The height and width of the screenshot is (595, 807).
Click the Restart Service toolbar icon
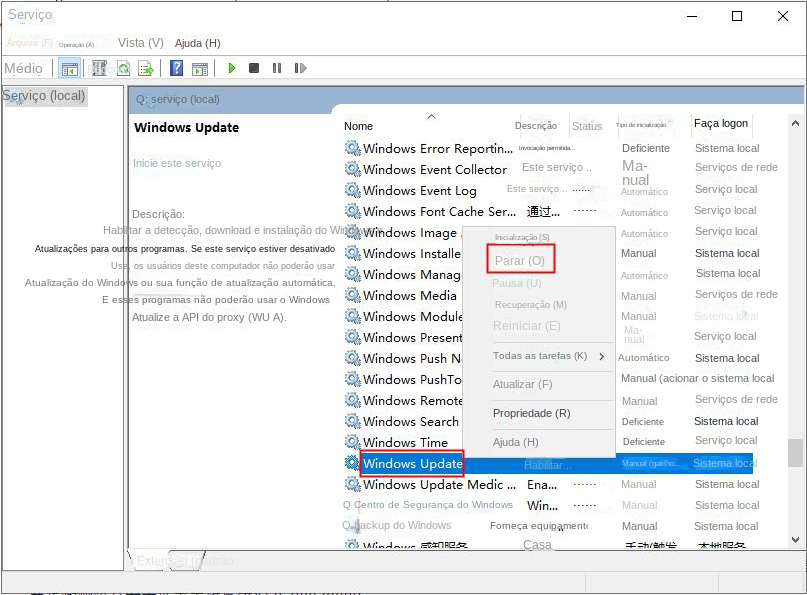coord(300,68)
